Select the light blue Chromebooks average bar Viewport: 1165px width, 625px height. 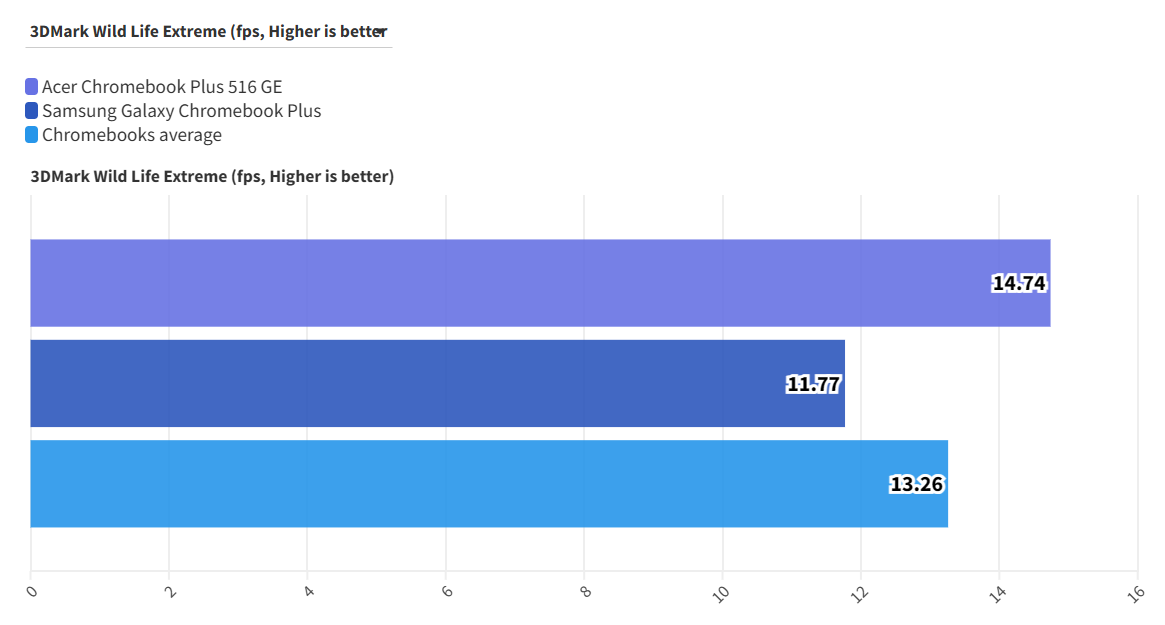(x=450, y=483)
